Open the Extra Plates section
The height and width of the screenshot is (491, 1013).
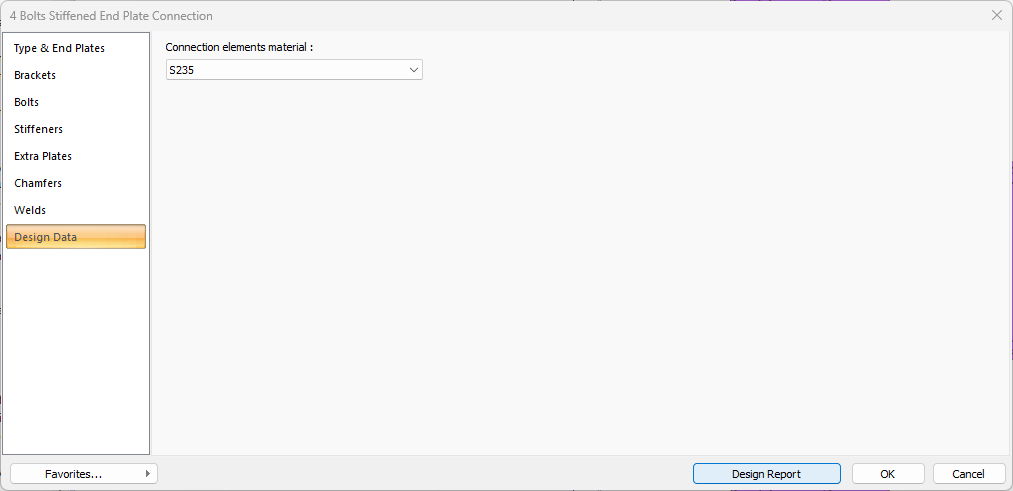[76, 156]
